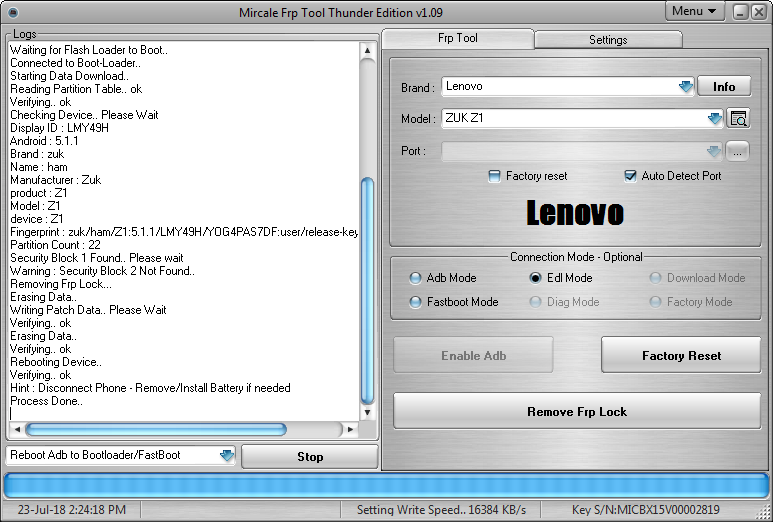This screenshot has width=773, height=522.
Task: Select the Frp Tool tab
Action: (457, 38)
